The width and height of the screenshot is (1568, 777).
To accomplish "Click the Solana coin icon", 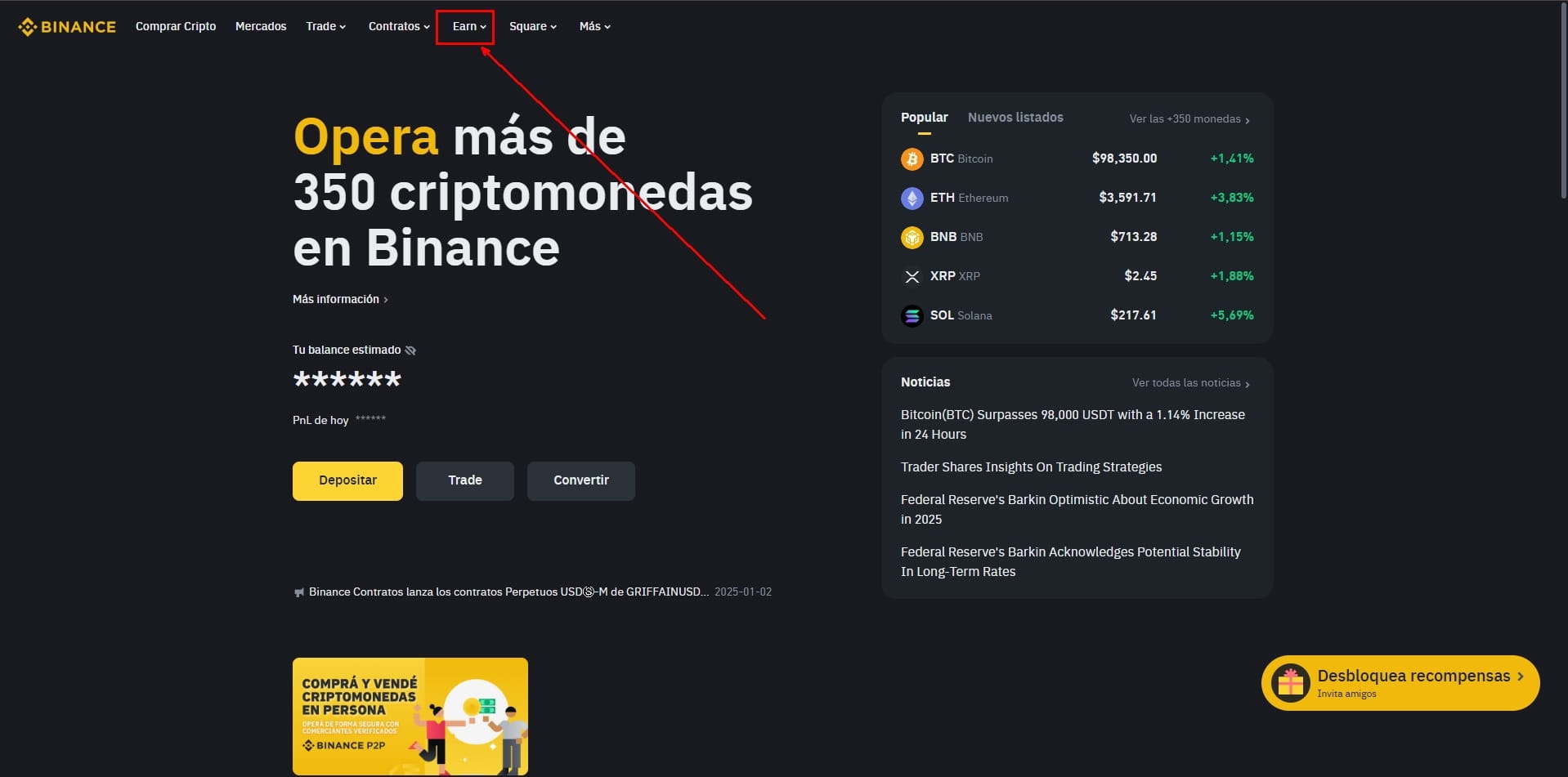I will [x=912, y=315].
